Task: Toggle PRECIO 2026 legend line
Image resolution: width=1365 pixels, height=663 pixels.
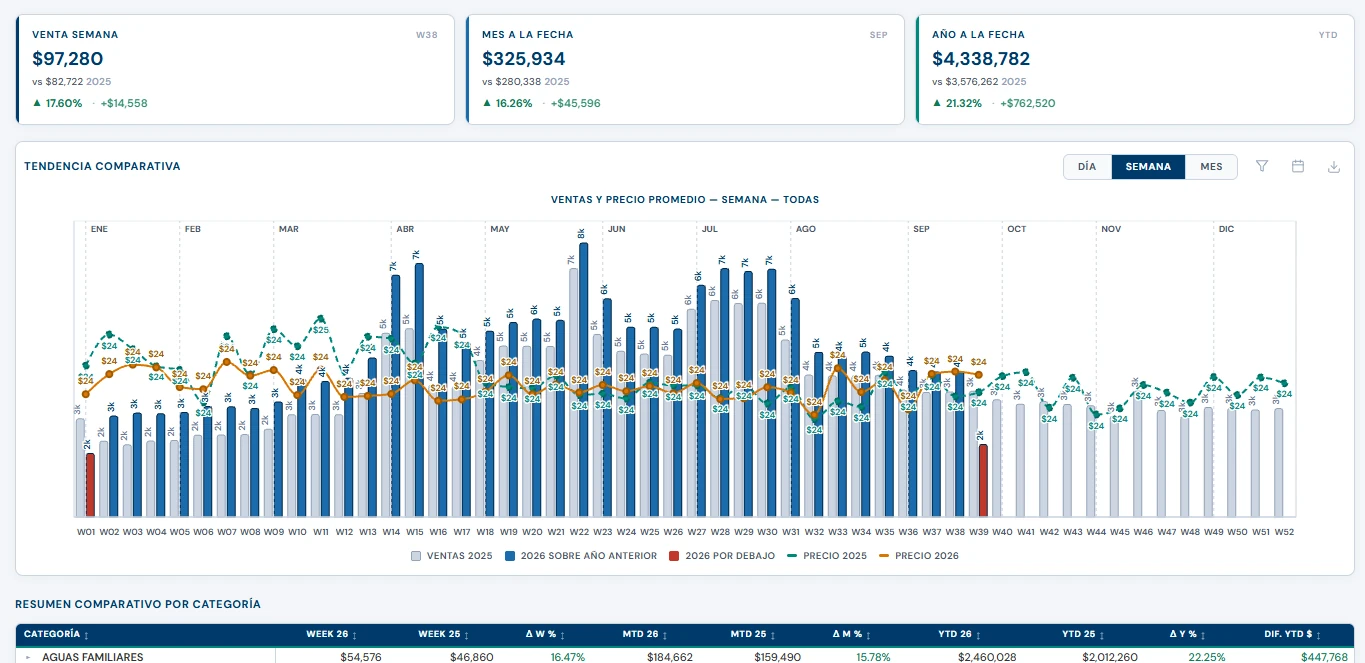Action: point(918,556)
